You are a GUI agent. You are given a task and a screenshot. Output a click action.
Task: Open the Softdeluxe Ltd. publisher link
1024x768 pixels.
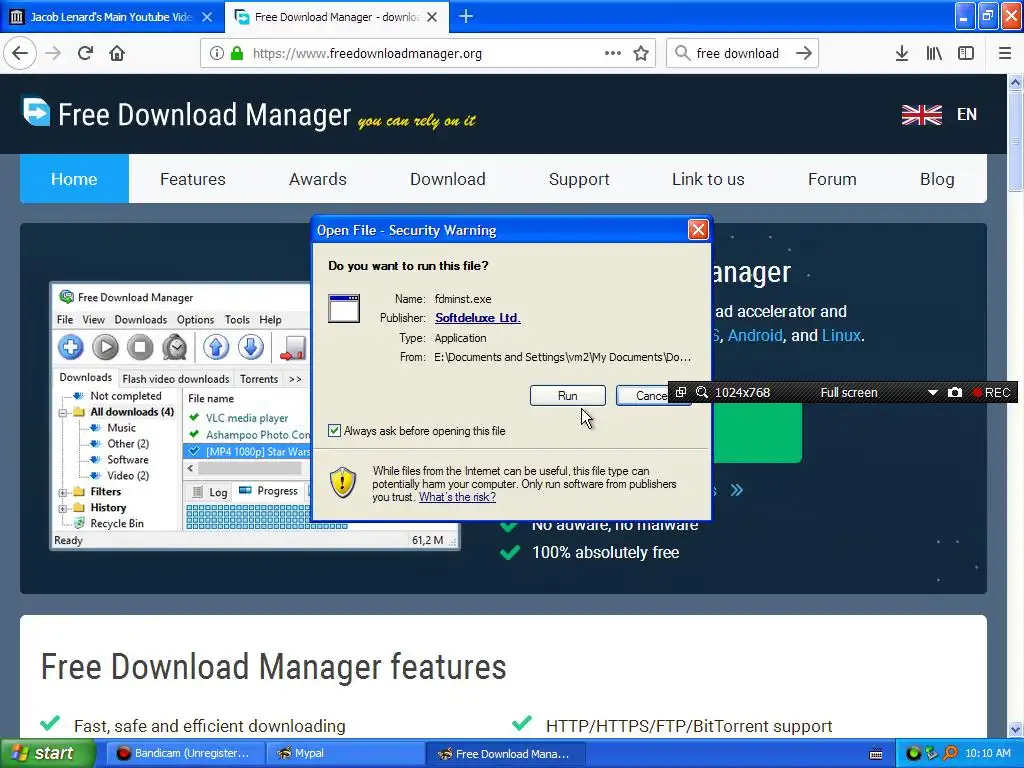(x=477, y=318)
